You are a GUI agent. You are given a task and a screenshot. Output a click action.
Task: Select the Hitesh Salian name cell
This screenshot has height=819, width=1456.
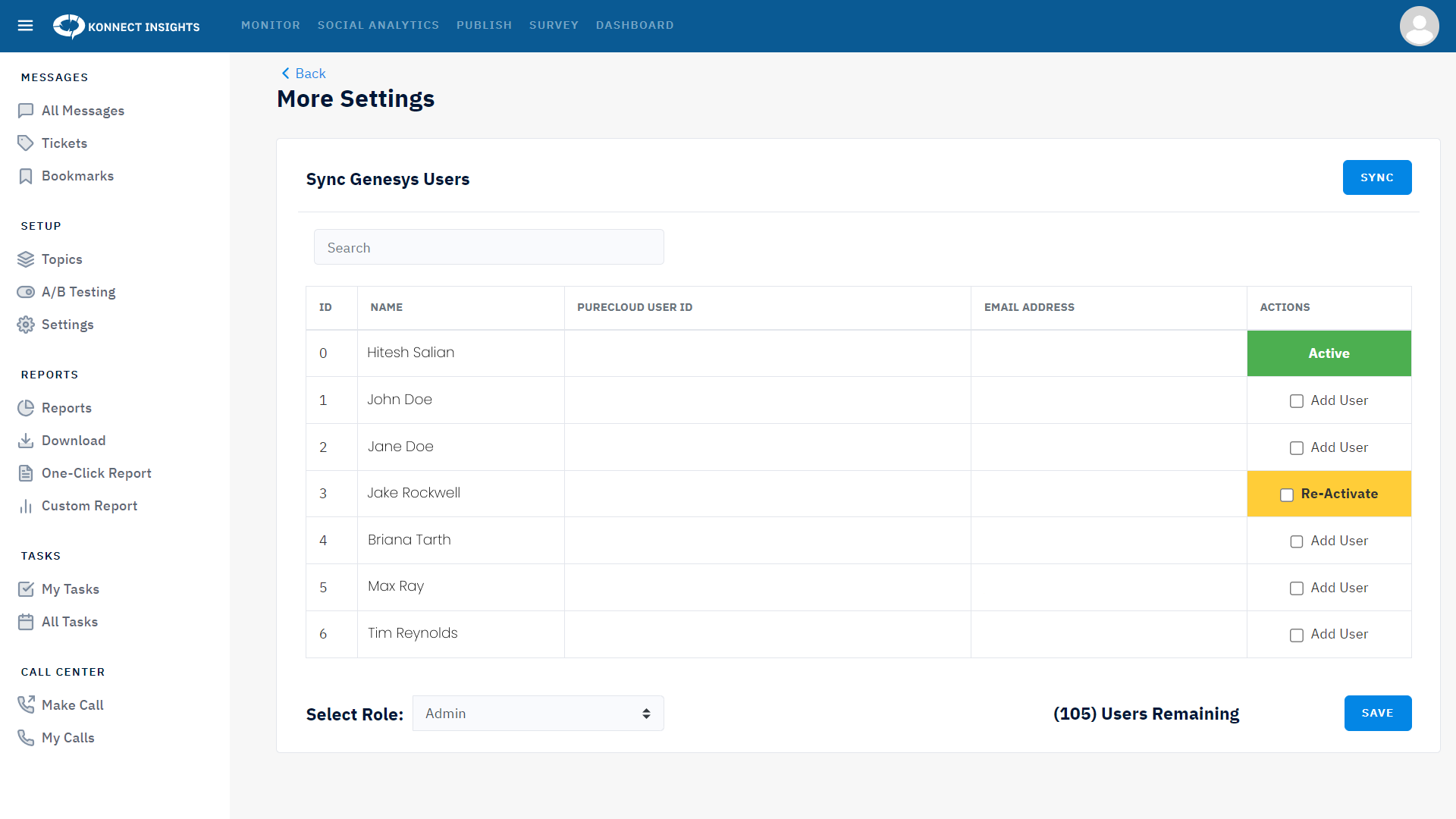(460, 353)
